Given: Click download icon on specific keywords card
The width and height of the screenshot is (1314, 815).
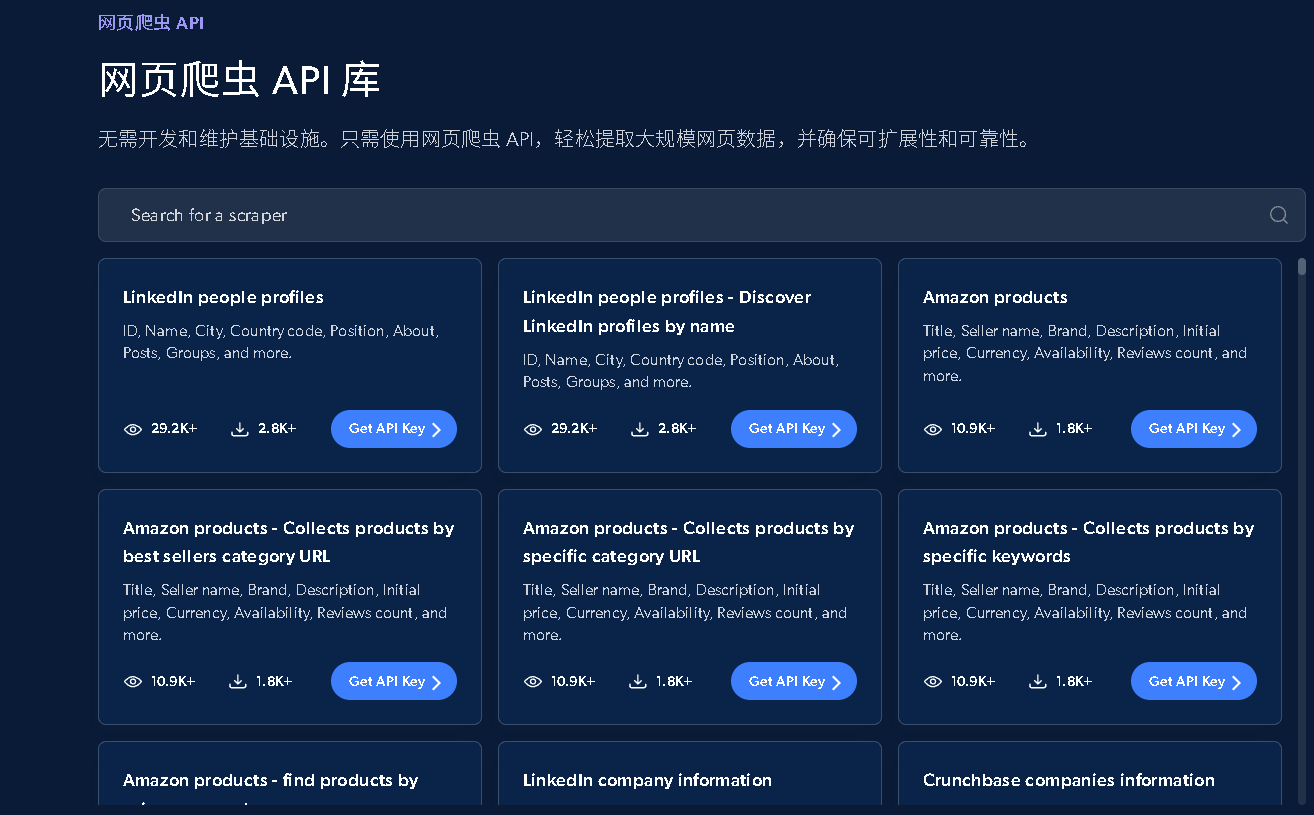Looking at the screenshot, I should click(x=1038, y=682).
